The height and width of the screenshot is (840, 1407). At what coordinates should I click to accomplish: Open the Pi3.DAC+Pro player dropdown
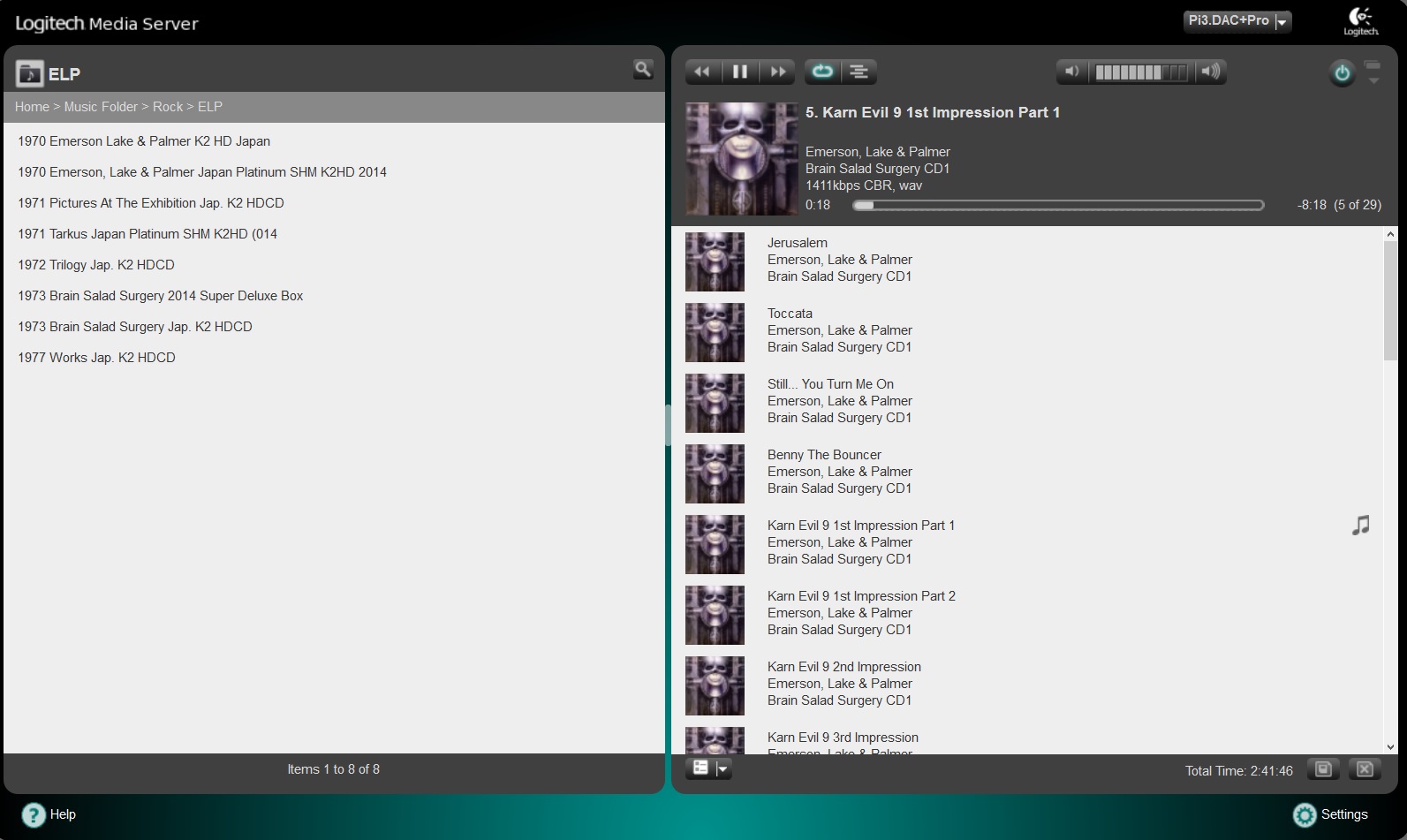point(1237,21)
